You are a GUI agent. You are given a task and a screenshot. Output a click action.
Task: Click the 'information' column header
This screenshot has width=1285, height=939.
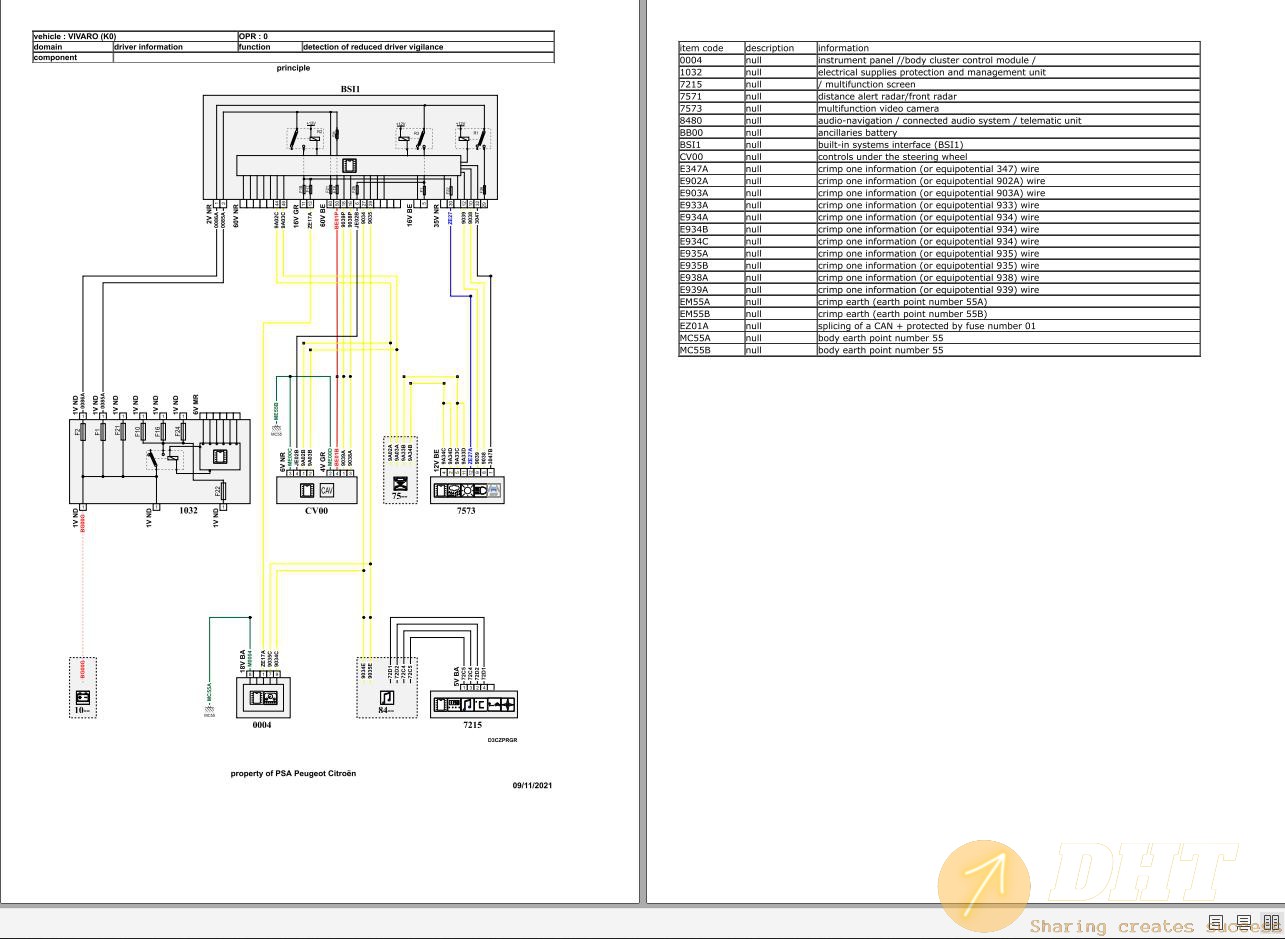click(1008, 47)
